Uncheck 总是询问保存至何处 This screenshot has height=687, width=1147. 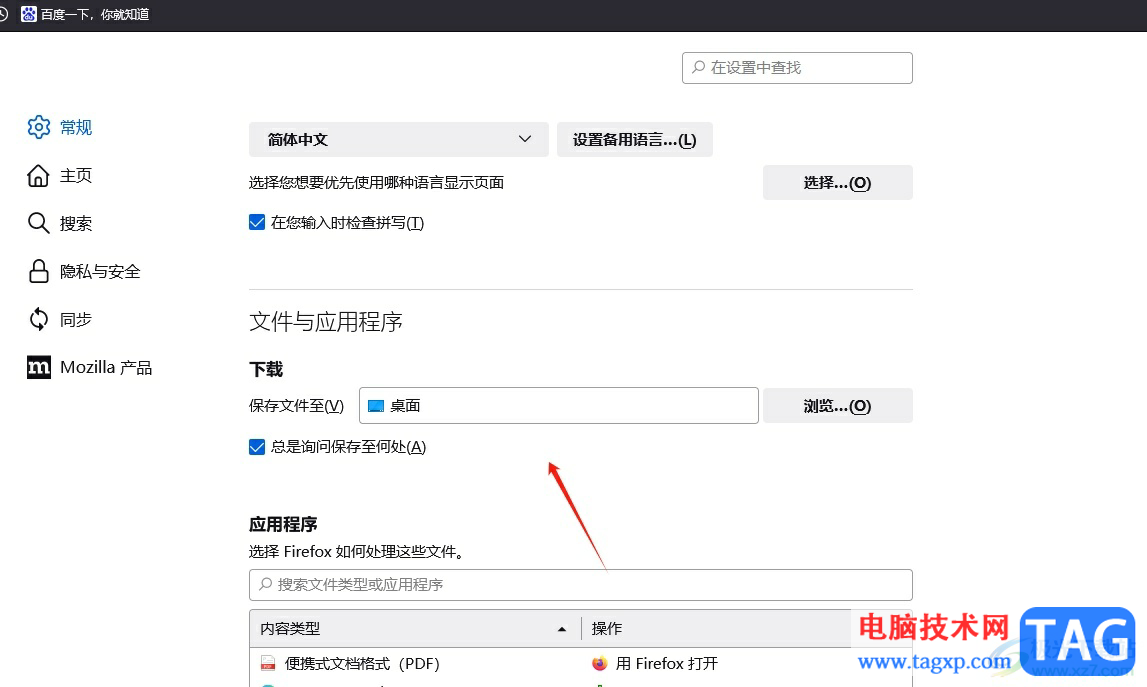pos(257,446)
